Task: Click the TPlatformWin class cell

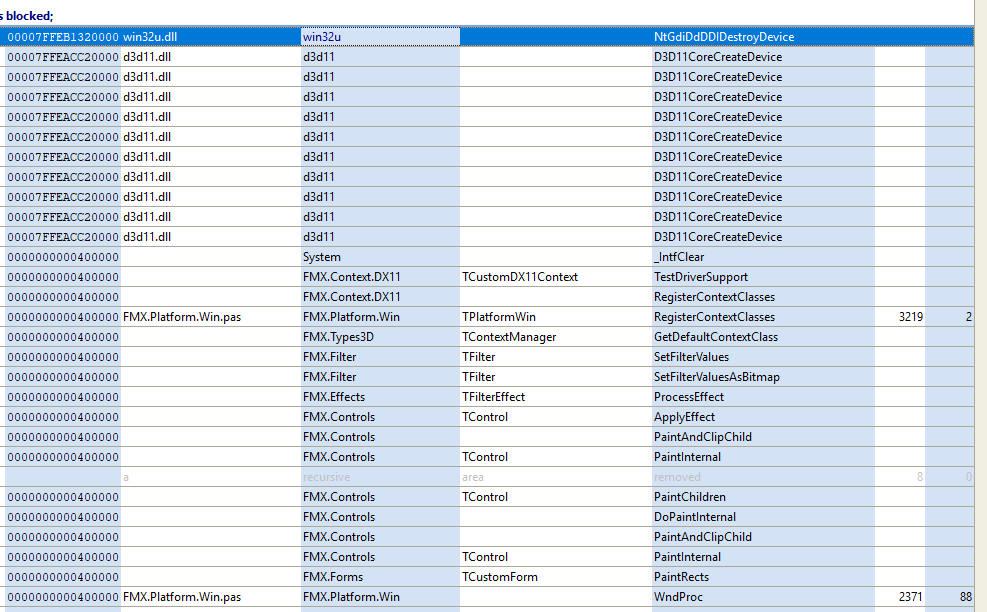Action: point(556,317)
